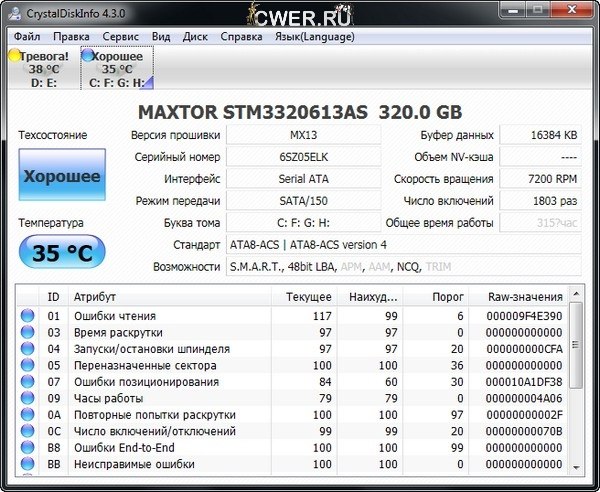Click the blue status orb for Ошибки чтения
Viewport: 600px width, 492px height.
28,316
